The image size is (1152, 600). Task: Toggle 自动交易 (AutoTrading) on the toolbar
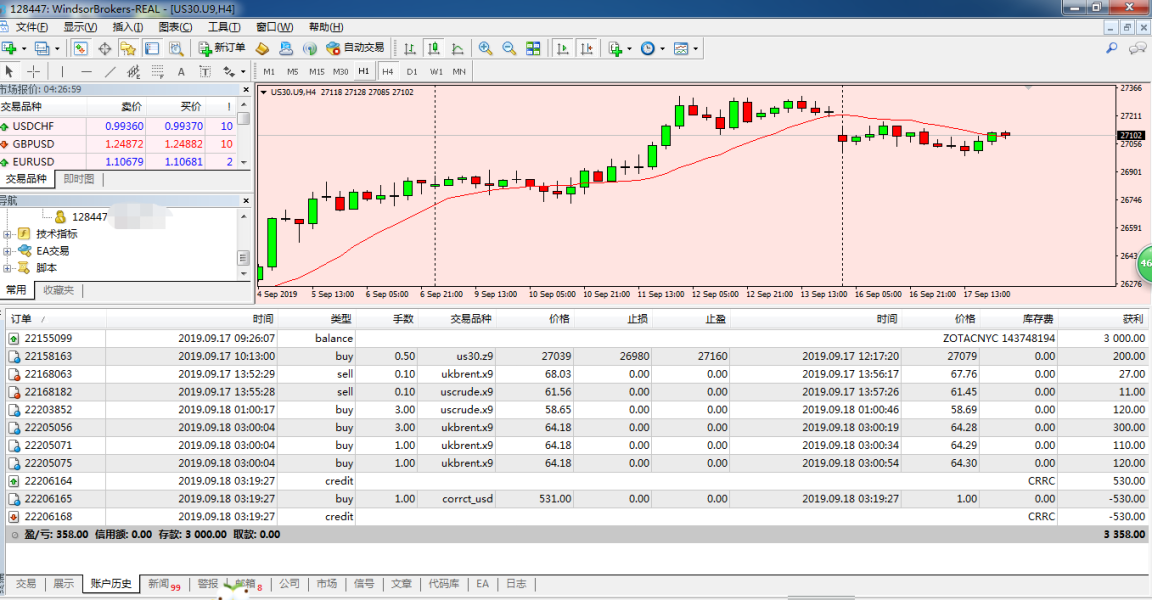pos(355,48)
